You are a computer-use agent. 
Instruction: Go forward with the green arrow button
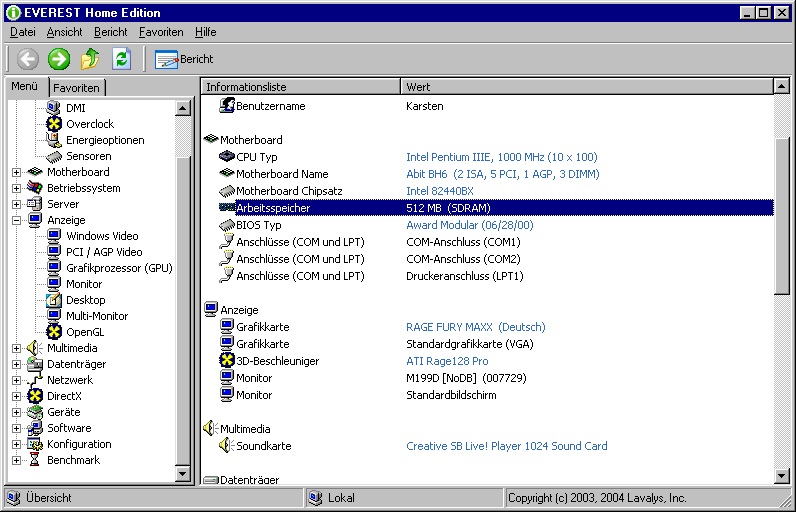pyautogui.click(x=59, y=59)
